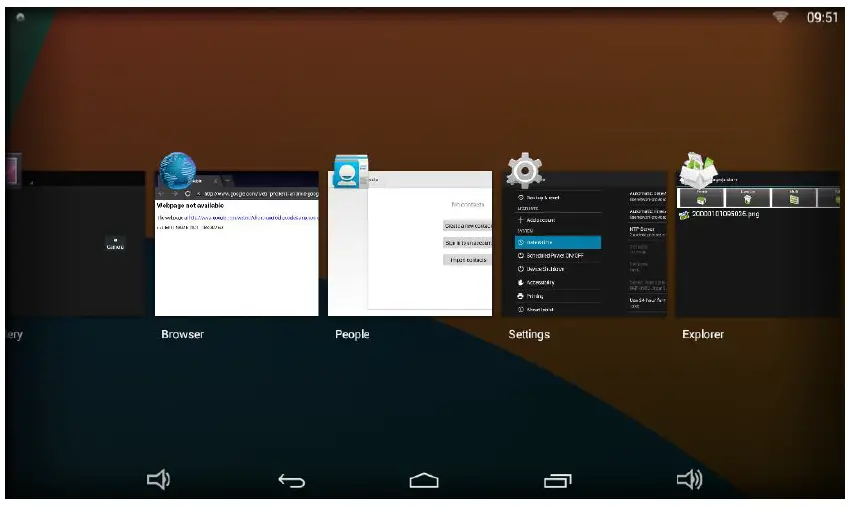849x508 pixels.
Task: Tap the Wi-Fi status icon
Action: tap(780, 17)
